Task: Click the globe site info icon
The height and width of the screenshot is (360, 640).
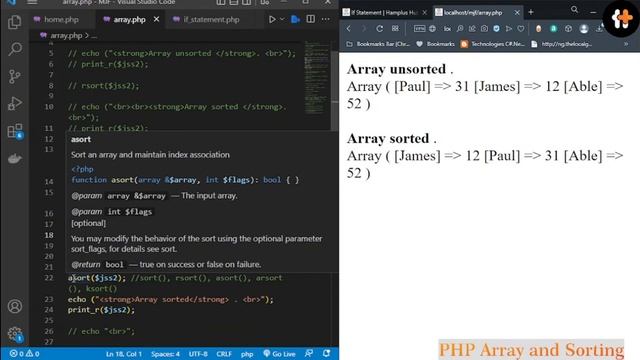Action: pos(432,29)
